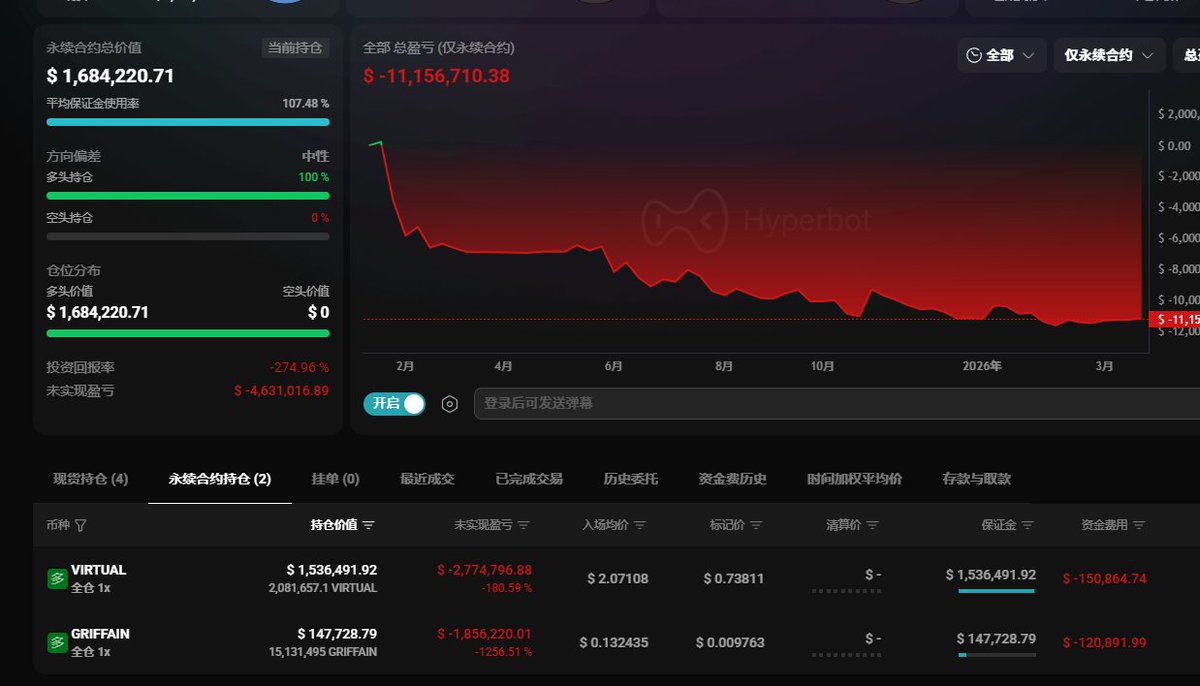Click the 多头持仓 green progress bar

tap(188, 196)
